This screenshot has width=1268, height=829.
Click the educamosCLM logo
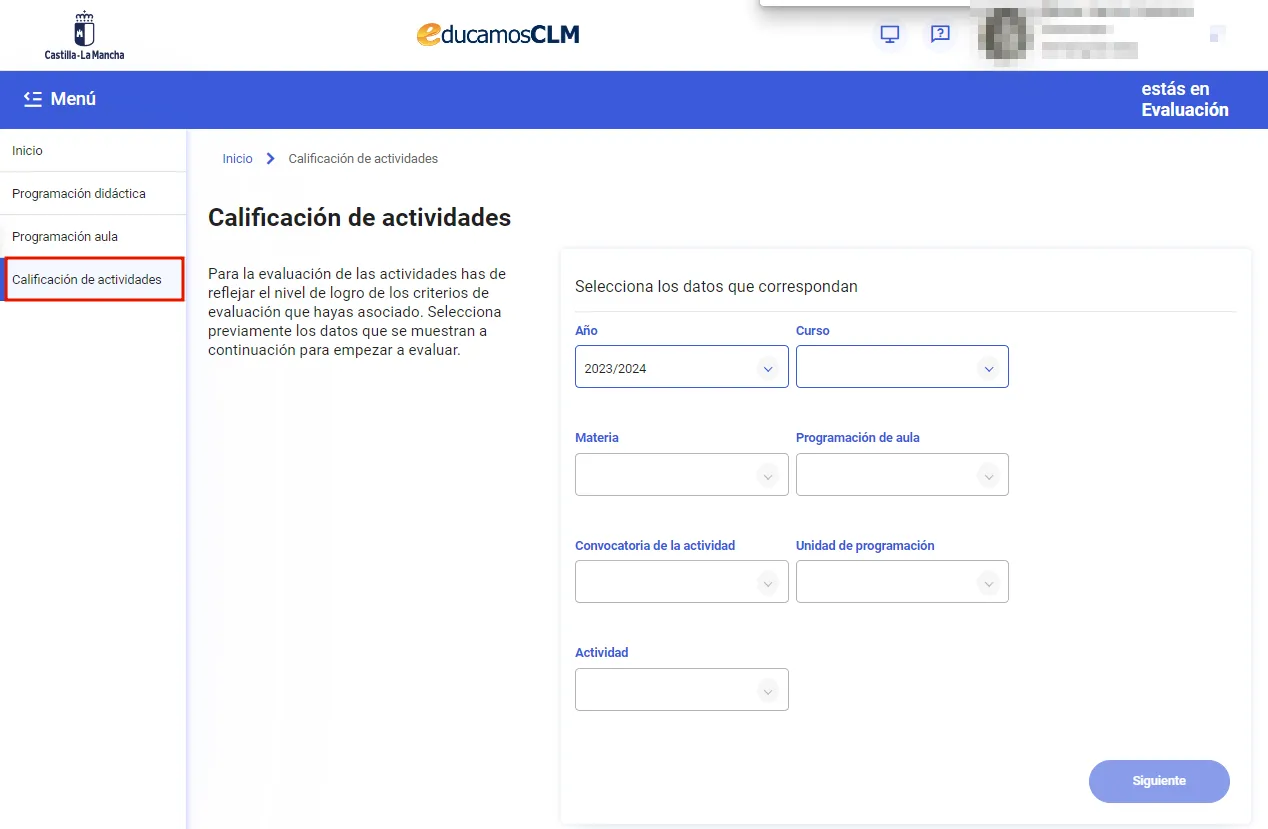[x=497, y=34]
